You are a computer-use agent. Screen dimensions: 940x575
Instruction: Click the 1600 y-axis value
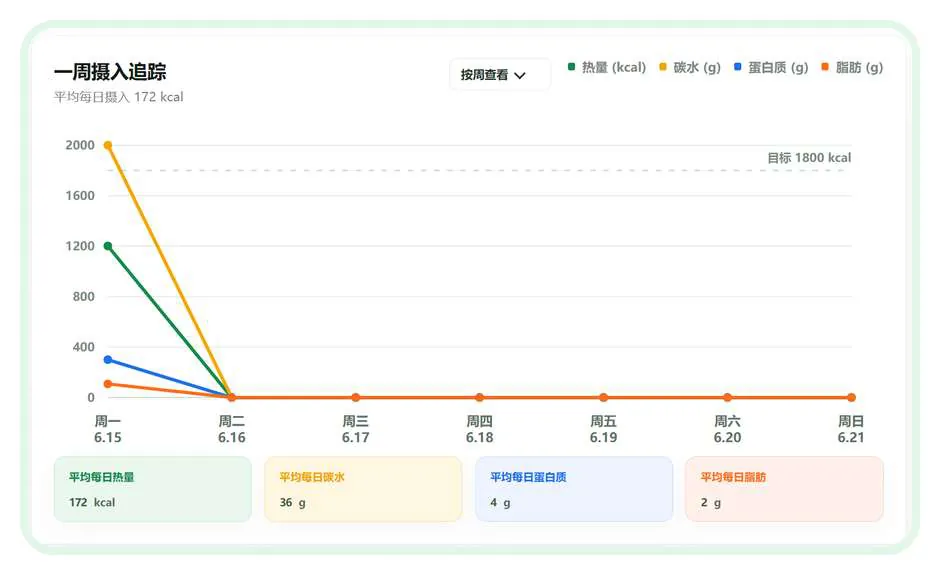tap(80, 195)
